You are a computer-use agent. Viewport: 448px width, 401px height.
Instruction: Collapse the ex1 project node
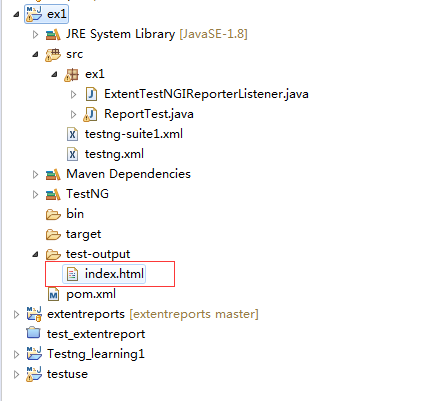tap(16, 14)
